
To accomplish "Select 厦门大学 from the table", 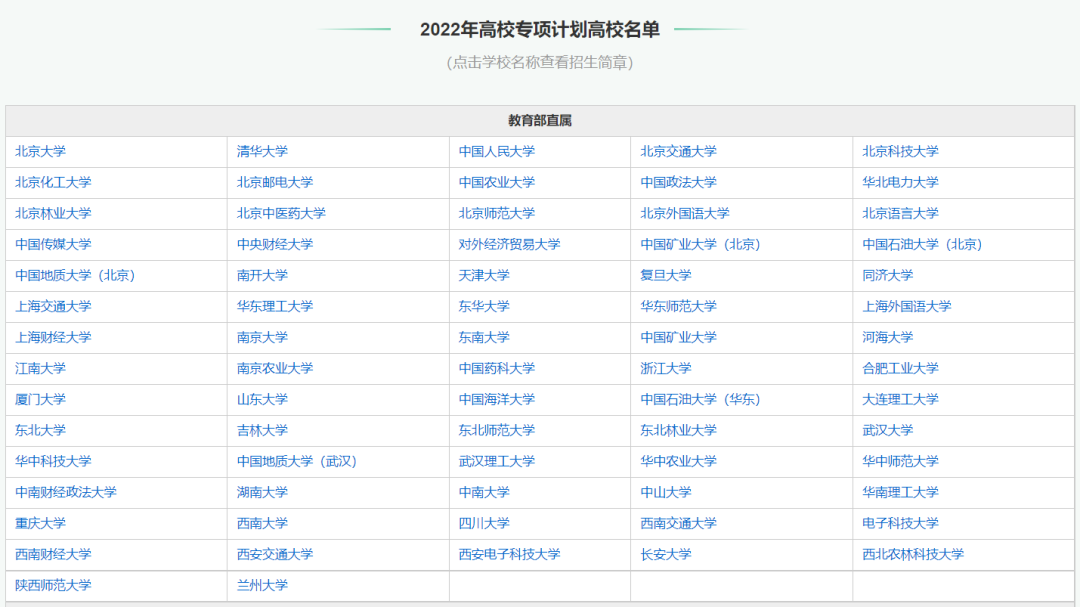I will pyautogui.click(x=40, y=400).
